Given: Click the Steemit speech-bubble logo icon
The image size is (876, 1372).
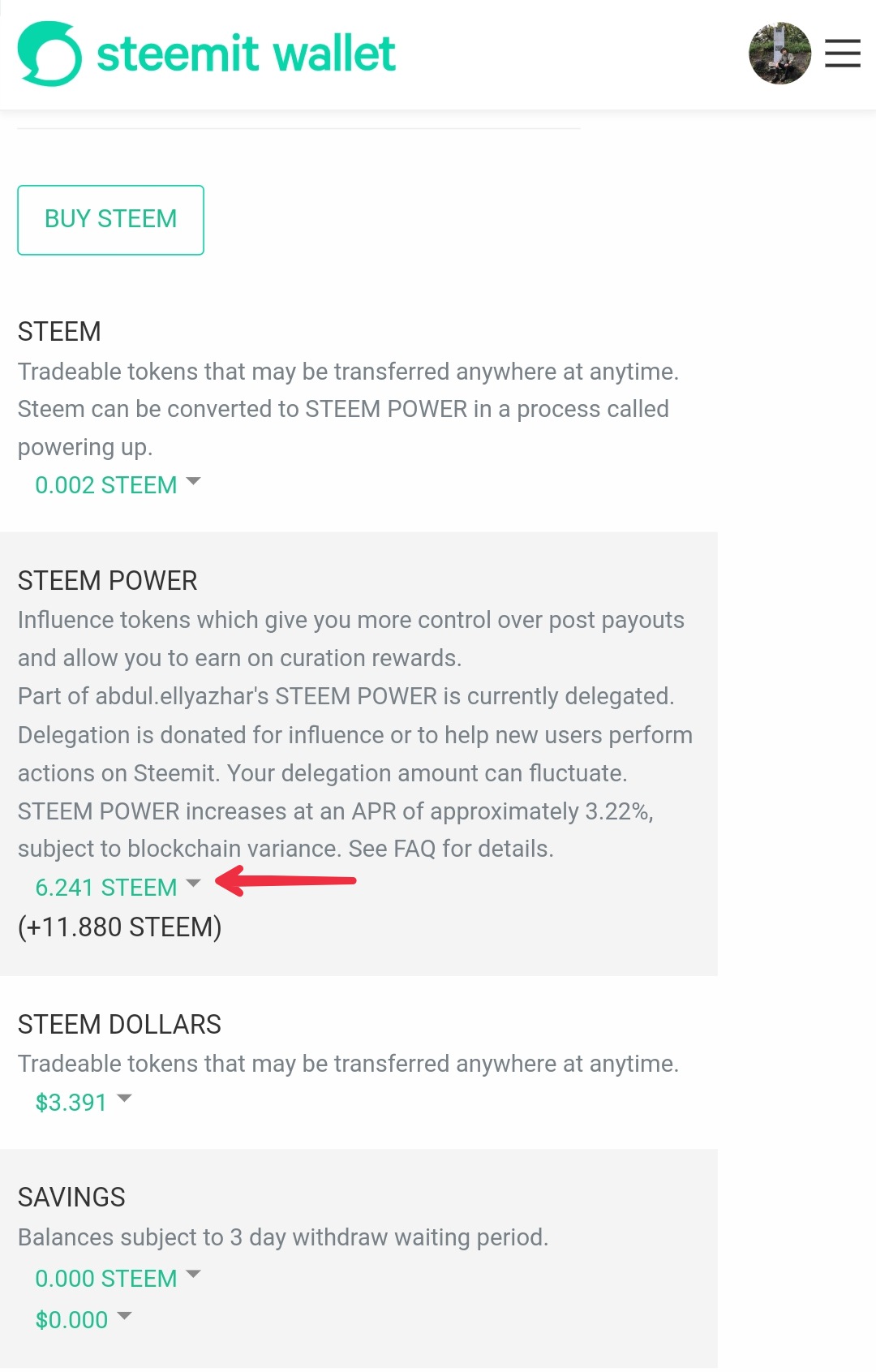Looking at the screenshot, I should (49, 54).
